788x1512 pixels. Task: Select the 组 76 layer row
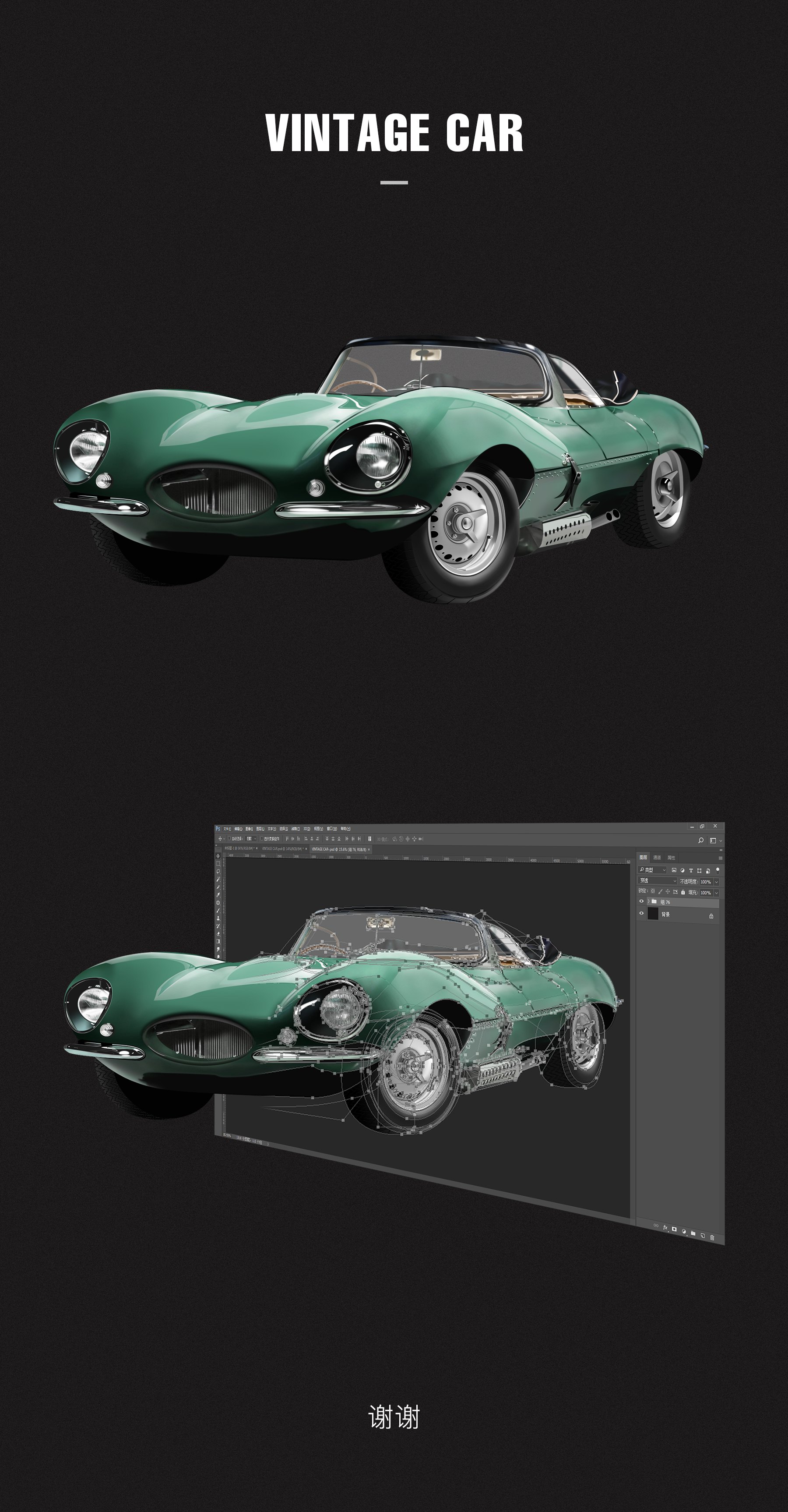click(683, 903)
